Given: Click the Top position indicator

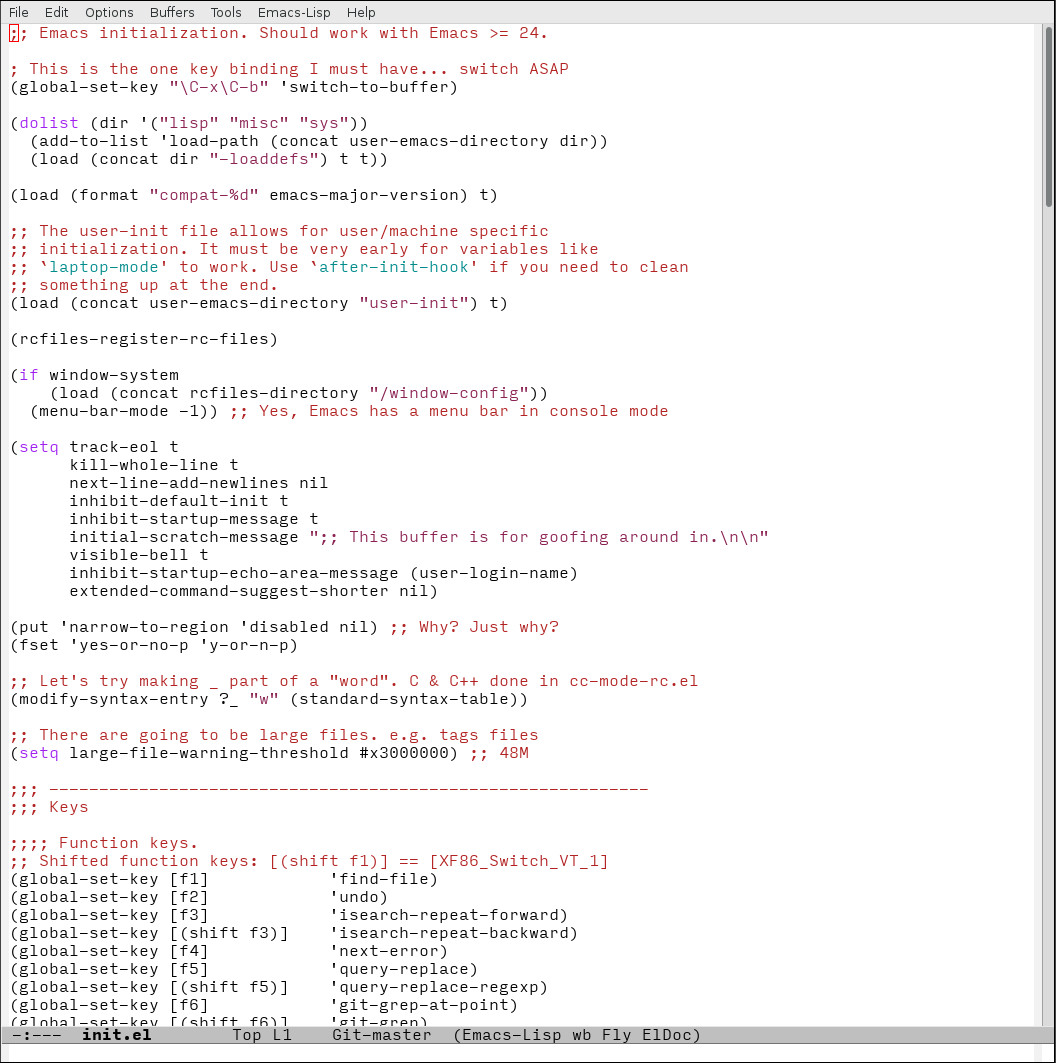Looking at the screenshot, I should [x=247, y=1035].
